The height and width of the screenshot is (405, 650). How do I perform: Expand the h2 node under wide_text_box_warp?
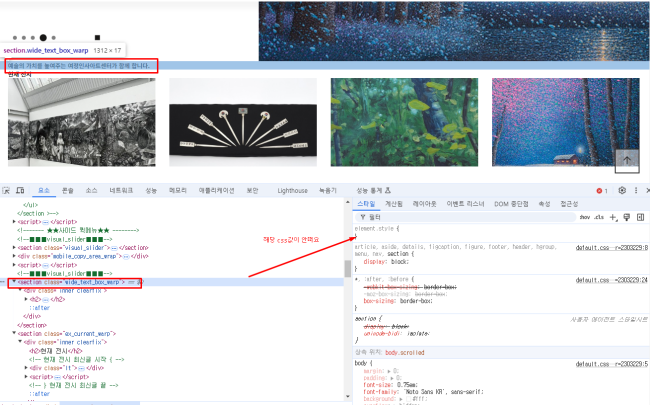26,299
